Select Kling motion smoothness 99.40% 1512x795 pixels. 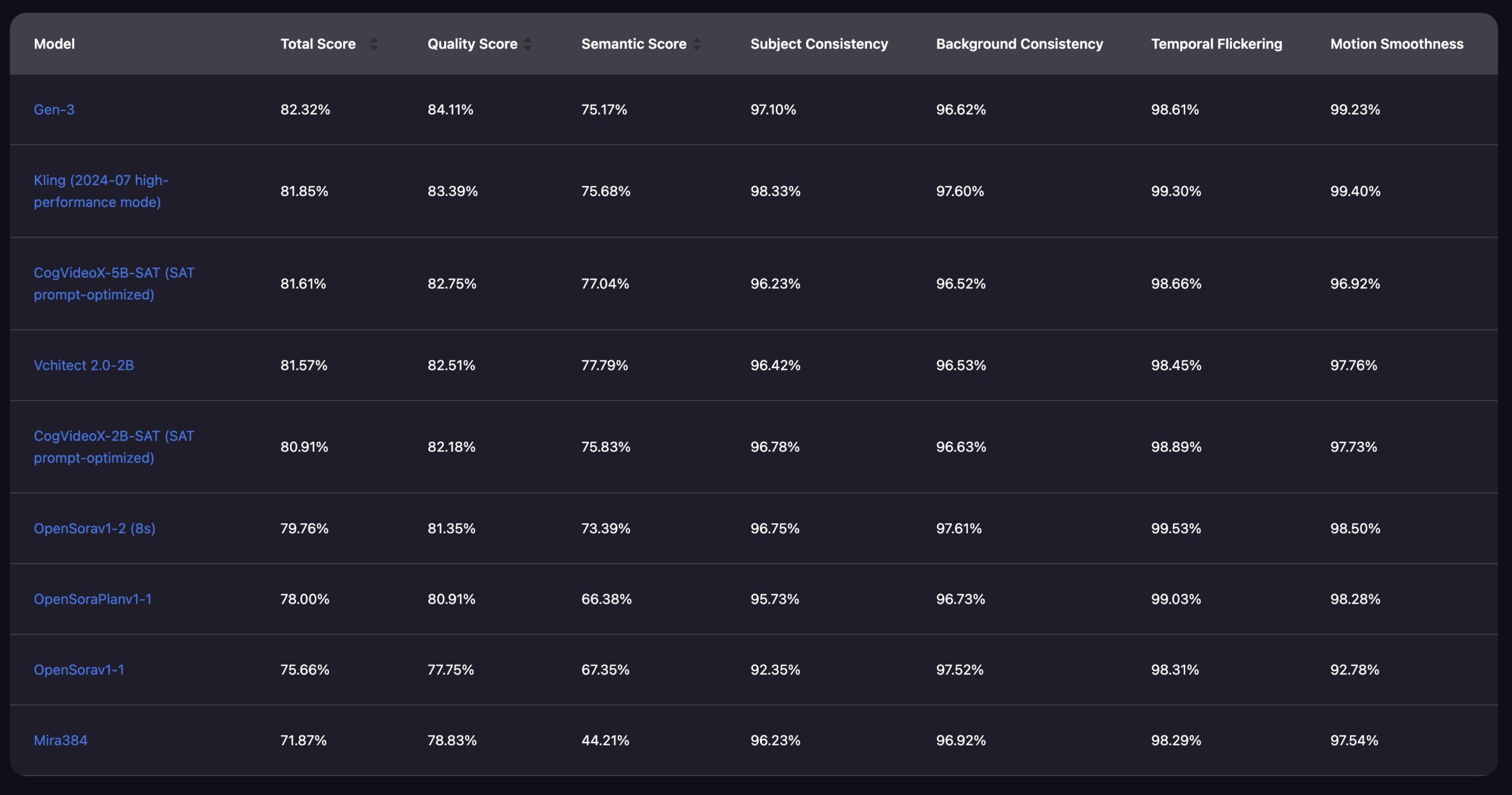coord(1355,191)
